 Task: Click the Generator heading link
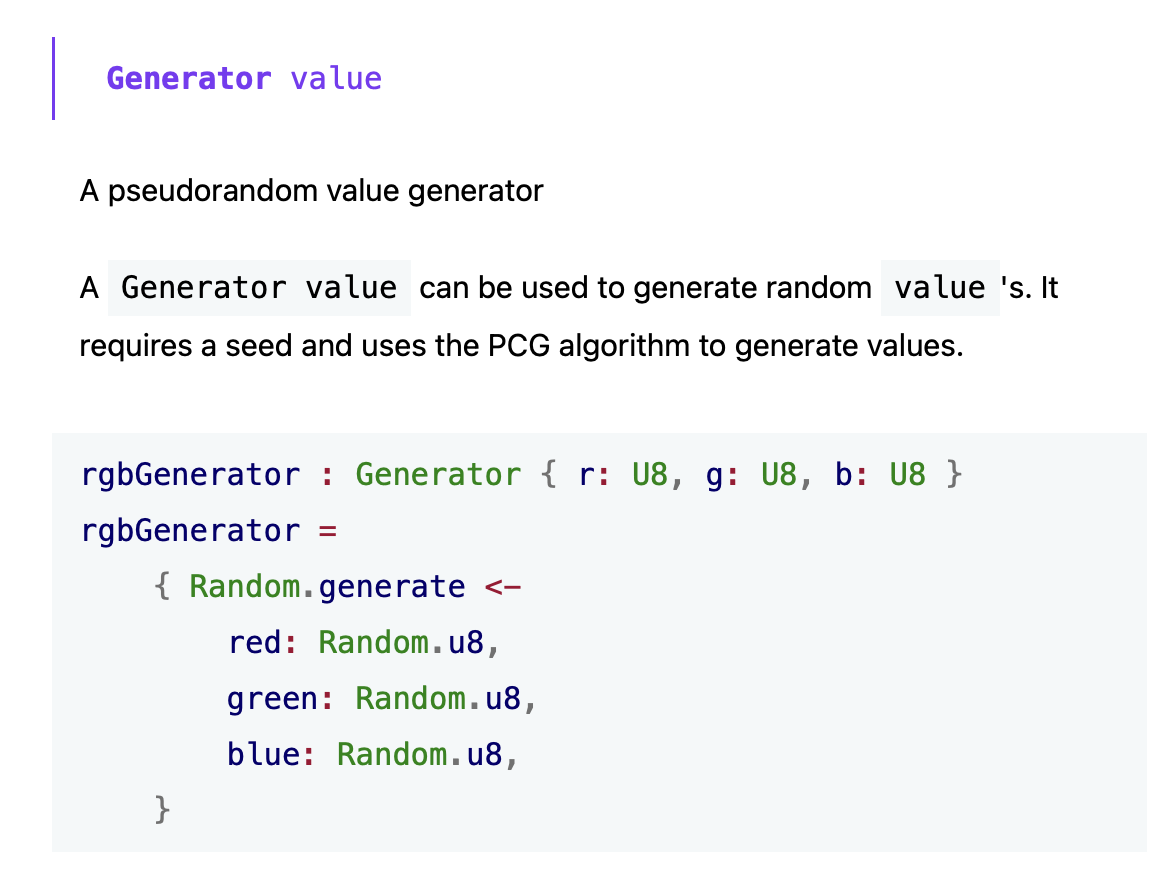click(189, 79)
